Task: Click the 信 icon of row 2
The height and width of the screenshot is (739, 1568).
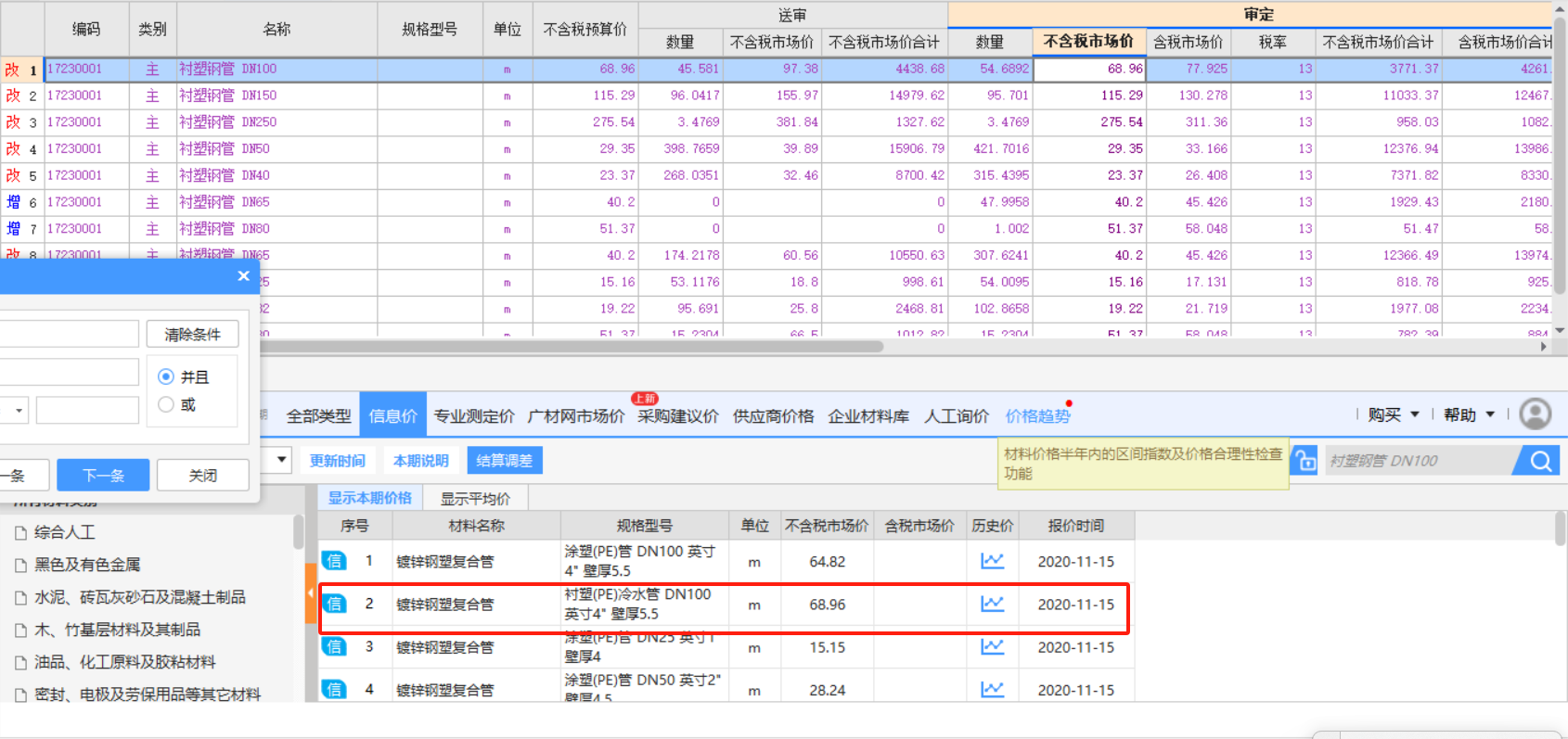Action: pos(334,604)
